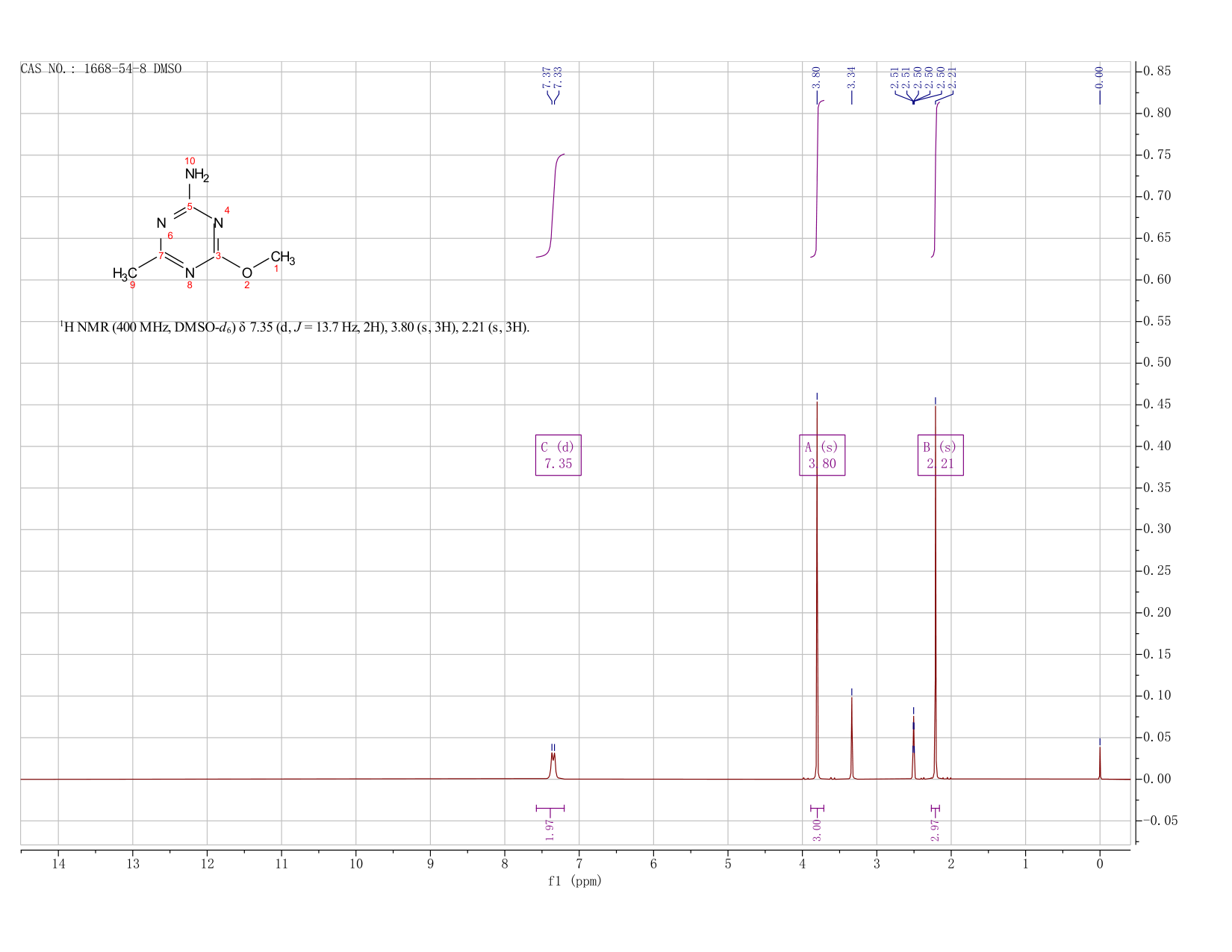Click the water peak at 3.34 ppm

point(852,739)
